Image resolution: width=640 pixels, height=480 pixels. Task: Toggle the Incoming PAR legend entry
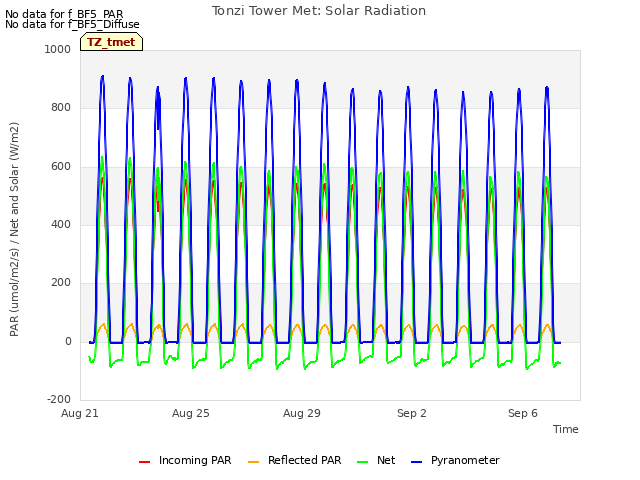(185, 460)
